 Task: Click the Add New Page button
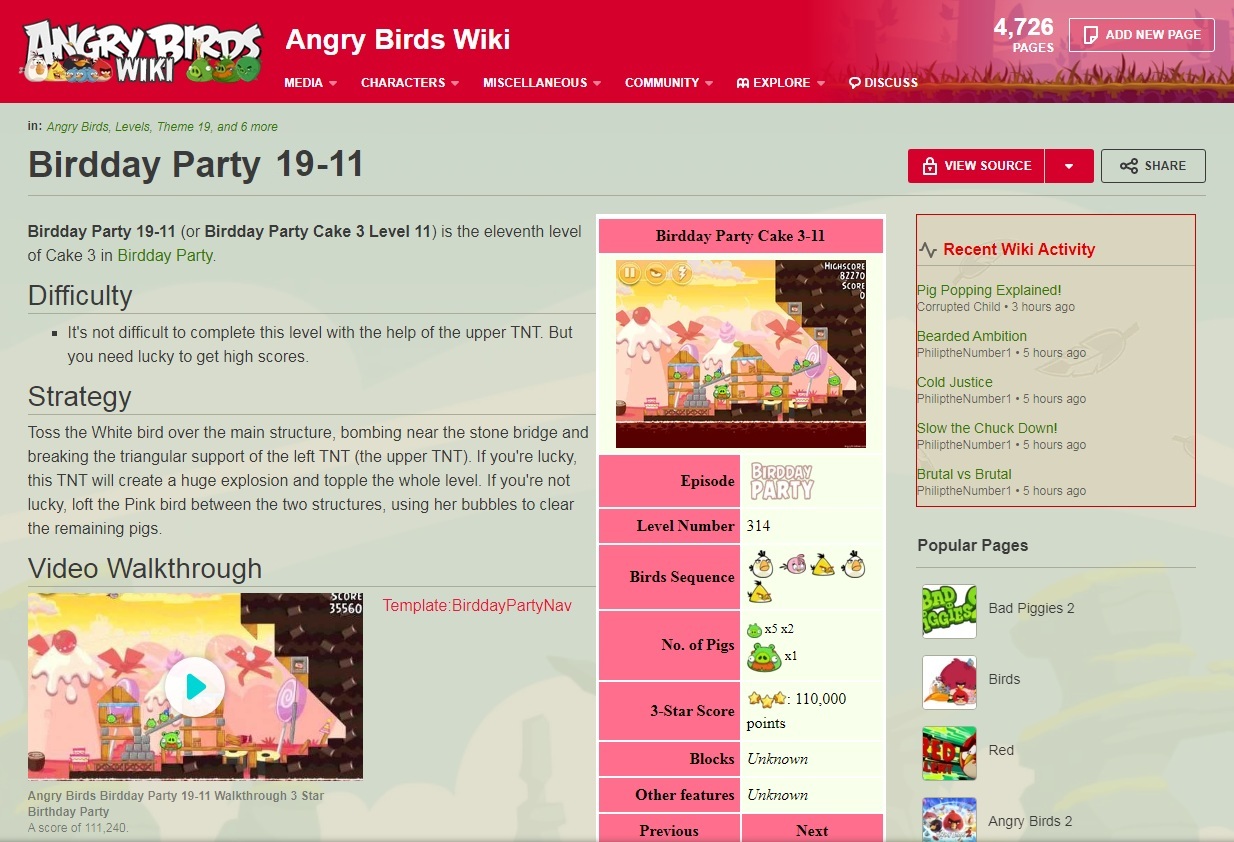pyautogui.click(x=1141, y=34)
